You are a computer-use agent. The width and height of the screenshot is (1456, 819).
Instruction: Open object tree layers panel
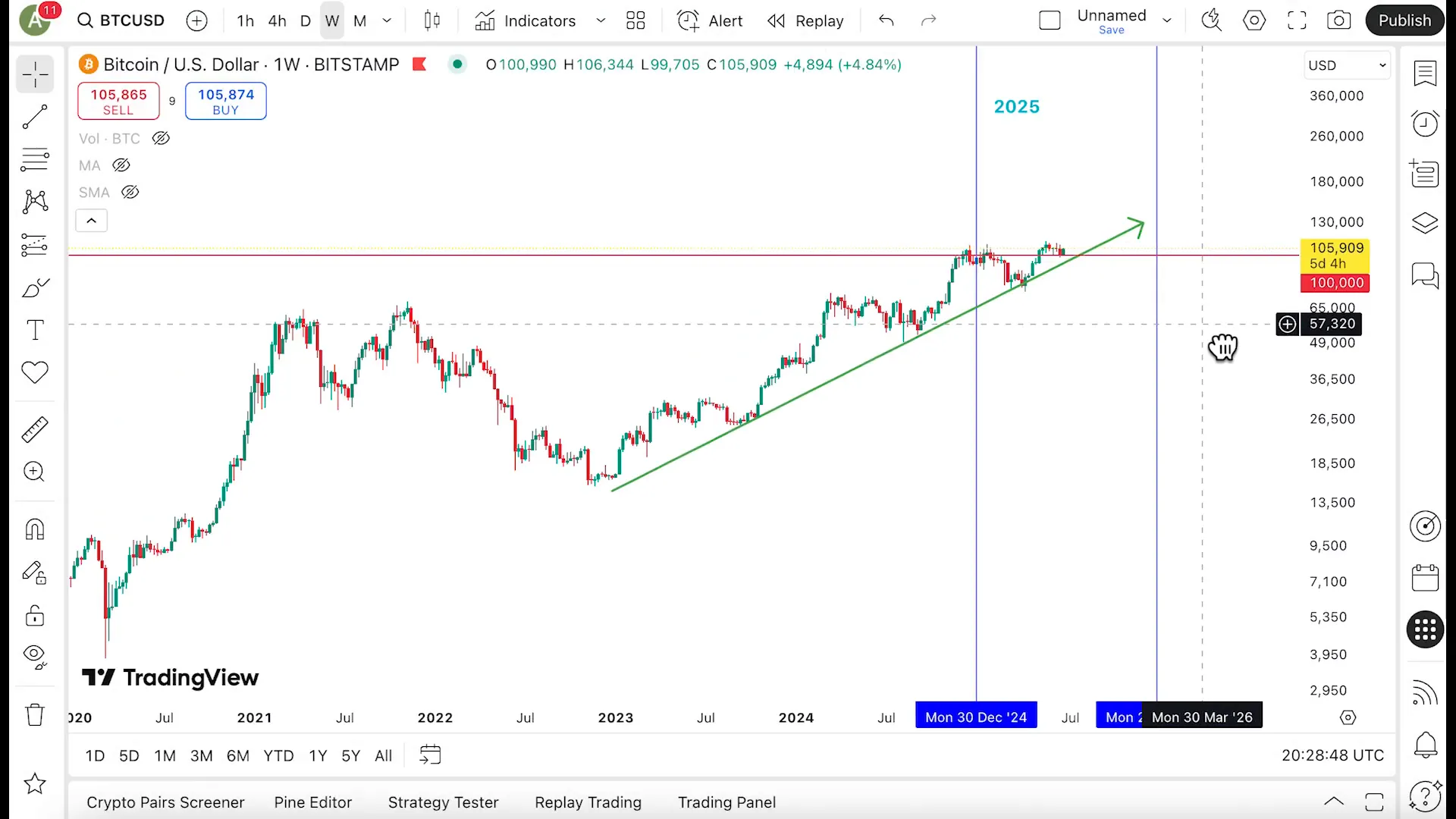[1425, 223]
